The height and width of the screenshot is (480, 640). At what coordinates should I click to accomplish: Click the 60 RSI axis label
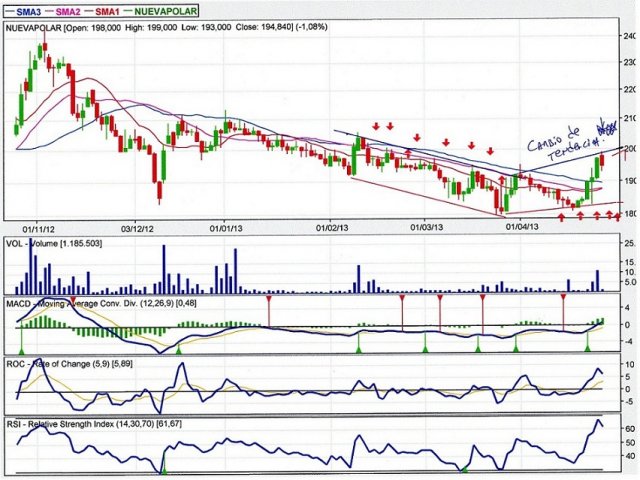pyautogui.click(x=630, y=429)
